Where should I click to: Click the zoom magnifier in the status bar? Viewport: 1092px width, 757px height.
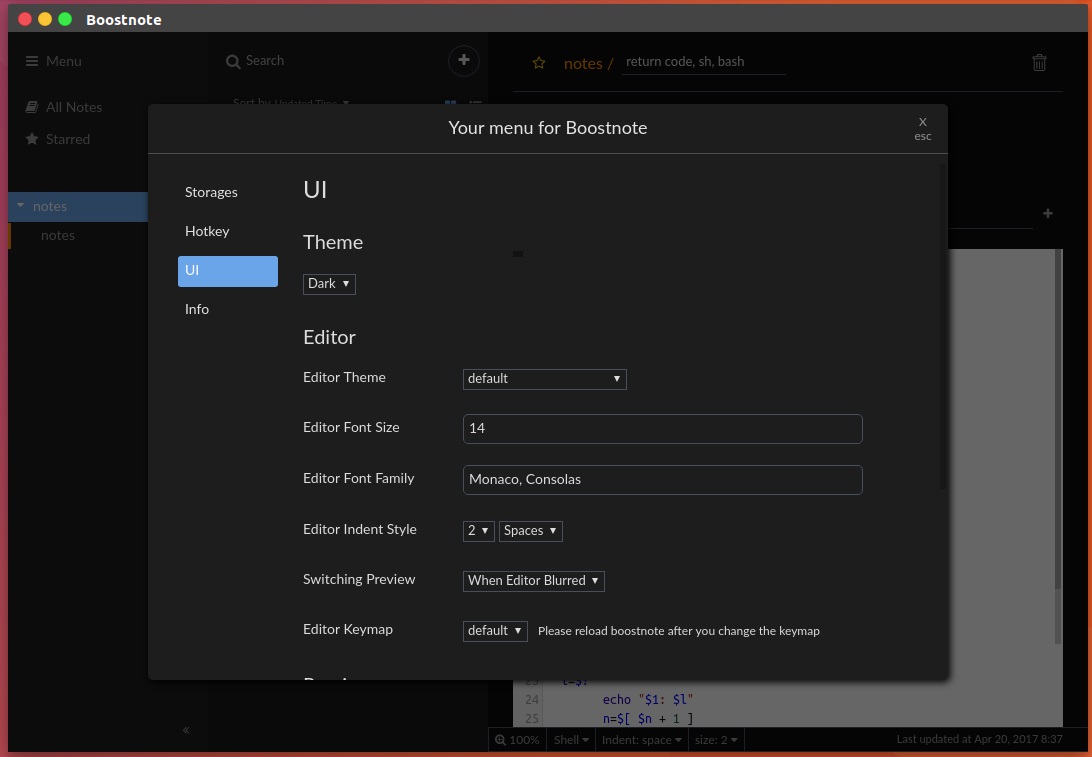tap(501, 740)
